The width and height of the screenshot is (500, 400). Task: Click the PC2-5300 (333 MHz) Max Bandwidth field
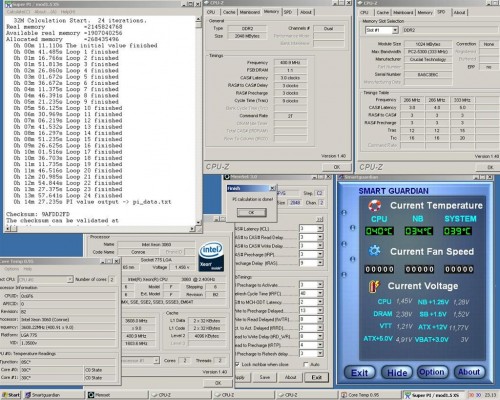(x=428, y=52)
